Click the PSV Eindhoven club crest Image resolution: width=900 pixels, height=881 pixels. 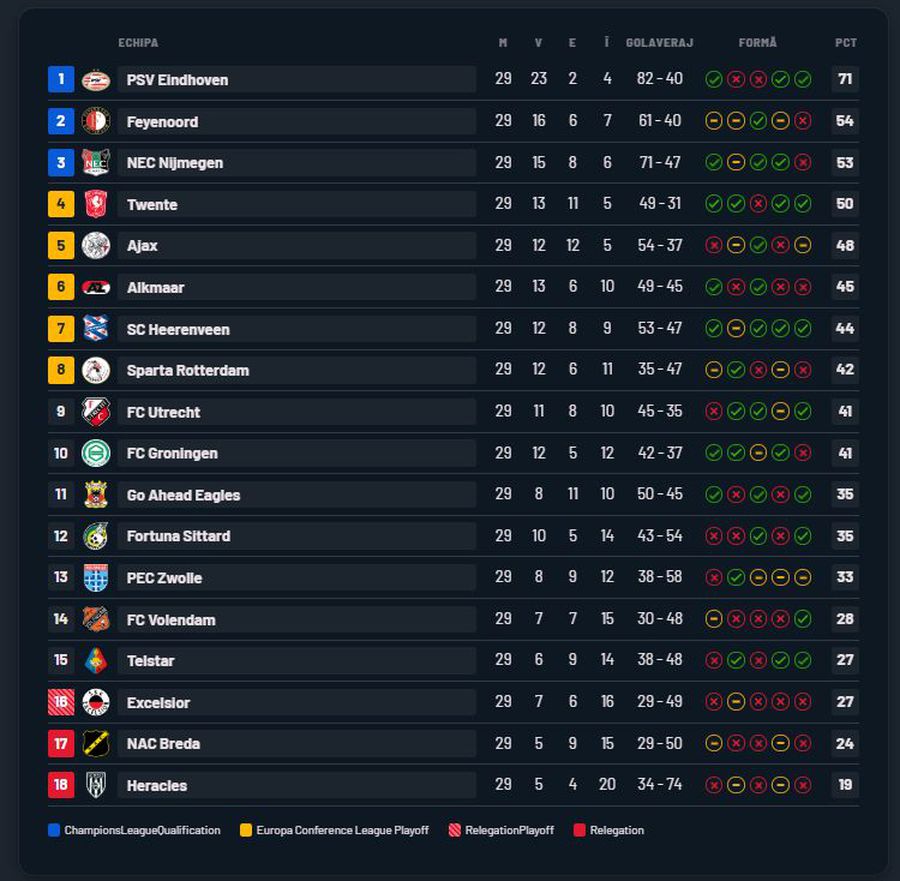click(x=96, y=80)
